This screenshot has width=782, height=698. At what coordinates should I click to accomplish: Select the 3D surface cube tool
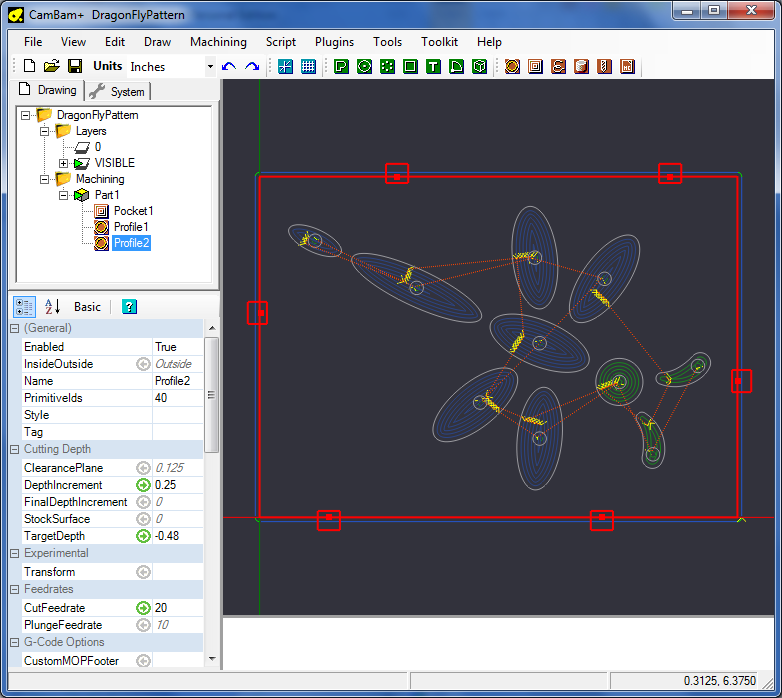[x=479, y=66]
